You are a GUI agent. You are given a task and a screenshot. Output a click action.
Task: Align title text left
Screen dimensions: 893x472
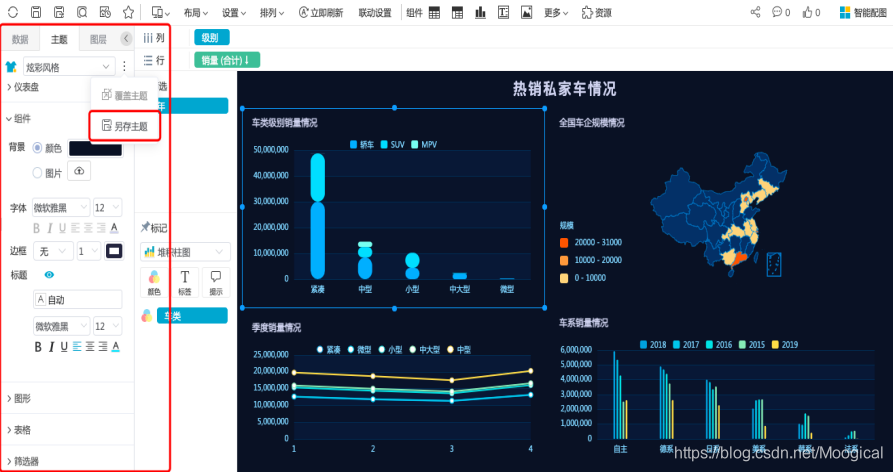(77, 347)
